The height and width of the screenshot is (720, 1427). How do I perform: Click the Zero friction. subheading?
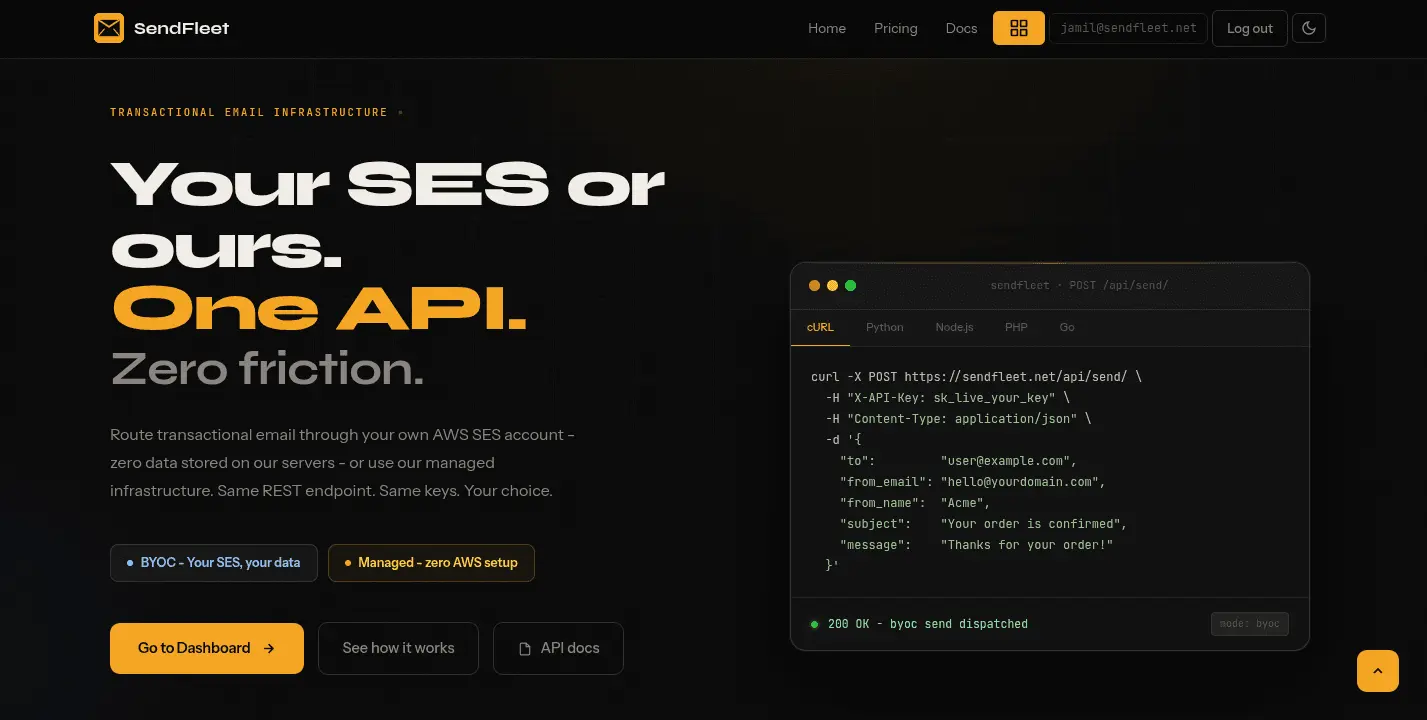tap(268, 369)
